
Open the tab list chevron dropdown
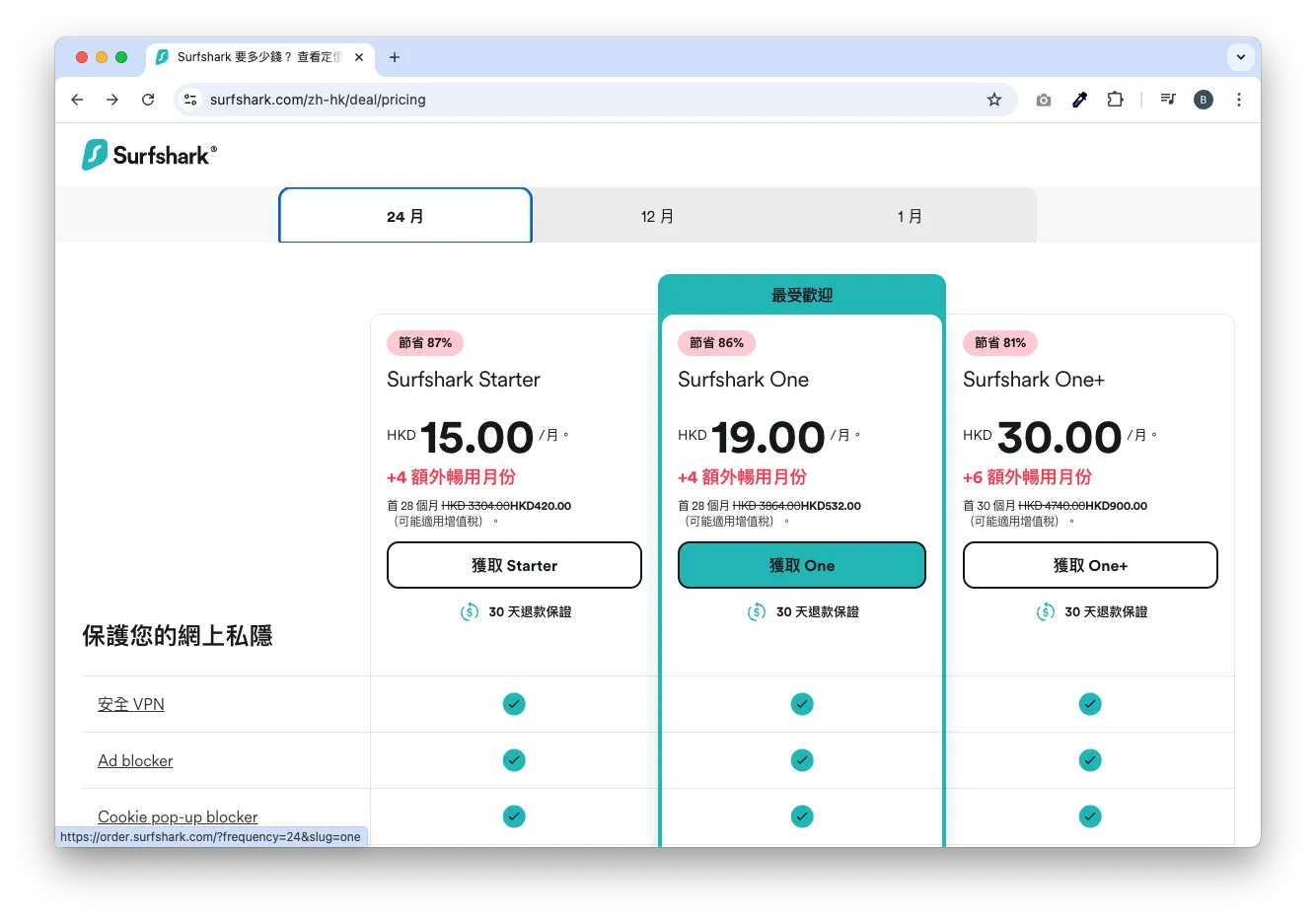click(x=1241, y=57)
